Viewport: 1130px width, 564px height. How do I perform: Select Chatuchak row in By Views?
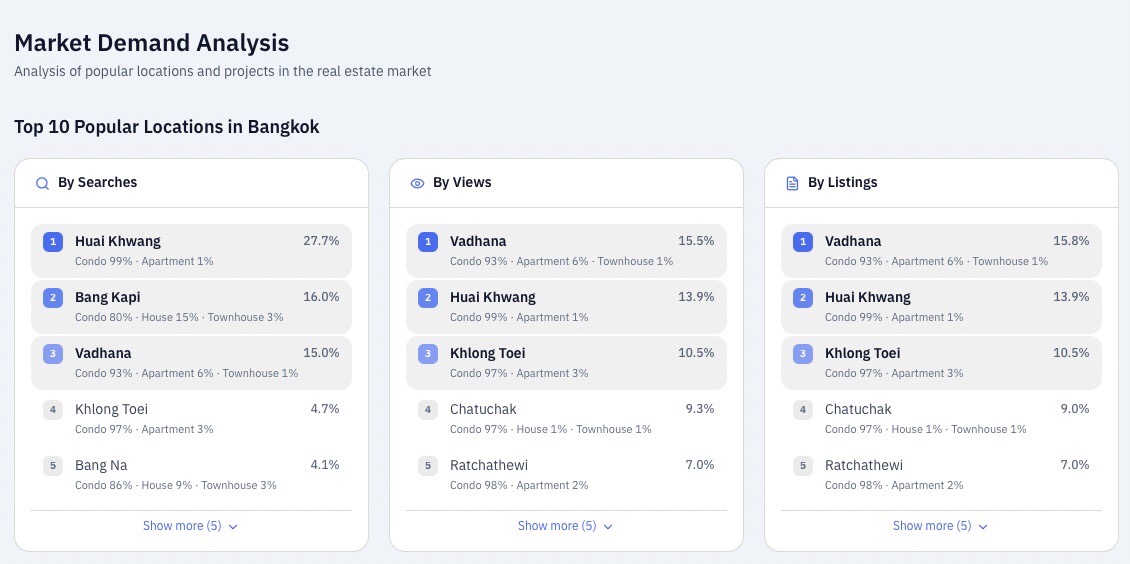(566, 418)
